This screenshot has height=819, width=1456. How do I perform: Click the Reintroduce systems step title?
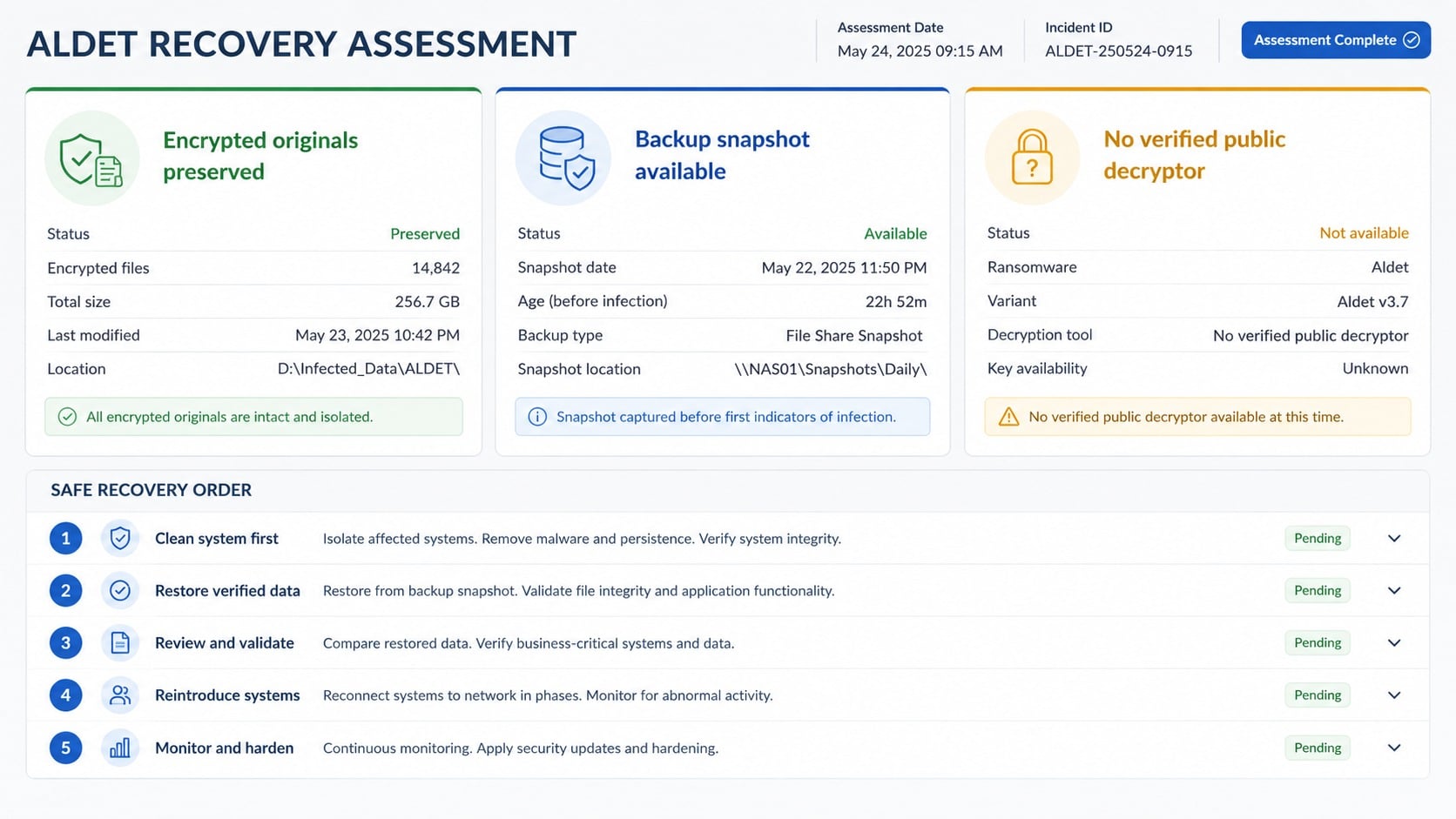(x=227, y=695)
